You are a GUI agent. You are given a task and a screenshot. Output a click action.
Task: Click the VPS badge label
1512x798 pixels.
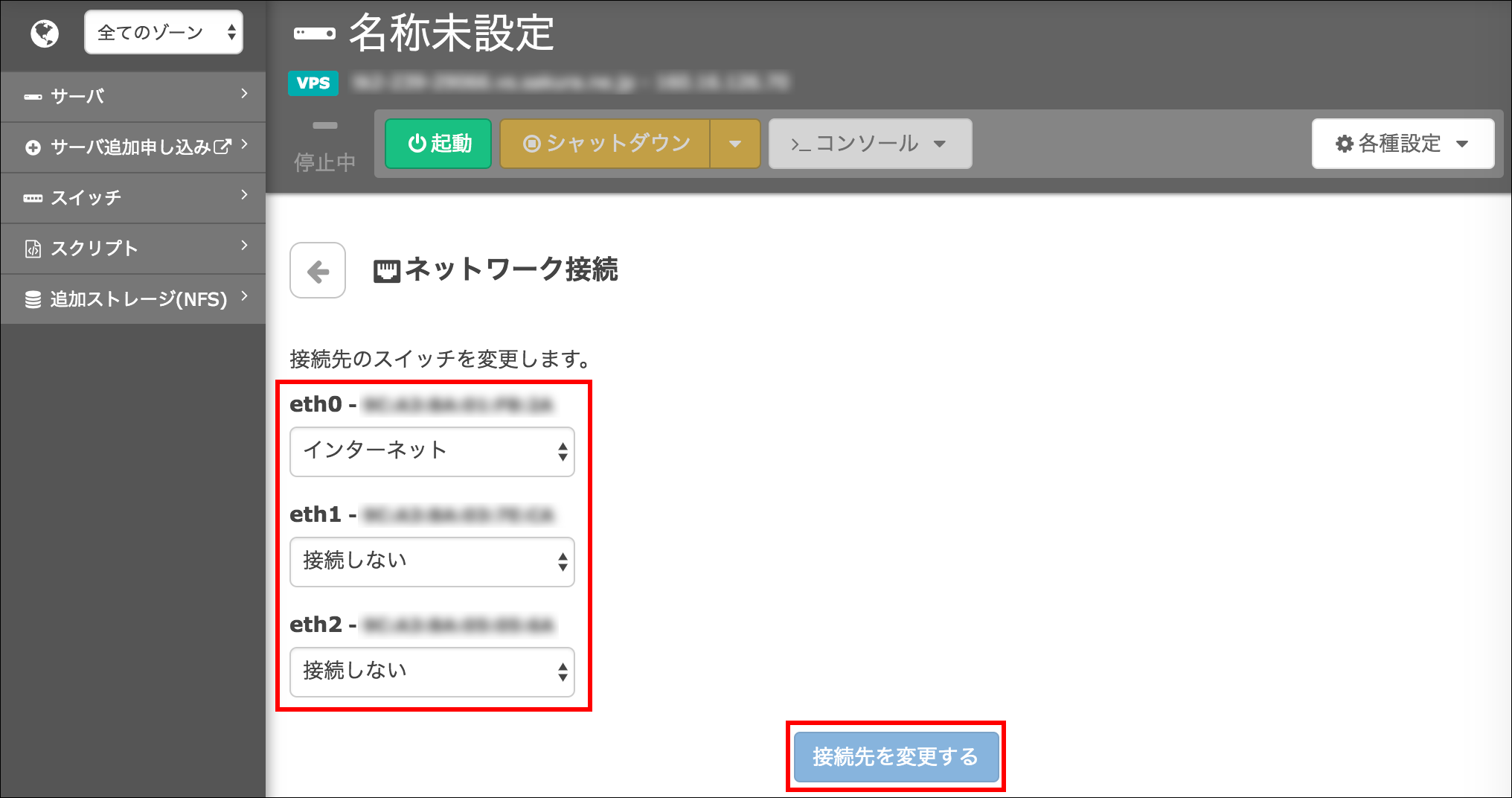[x=313, y=83]
